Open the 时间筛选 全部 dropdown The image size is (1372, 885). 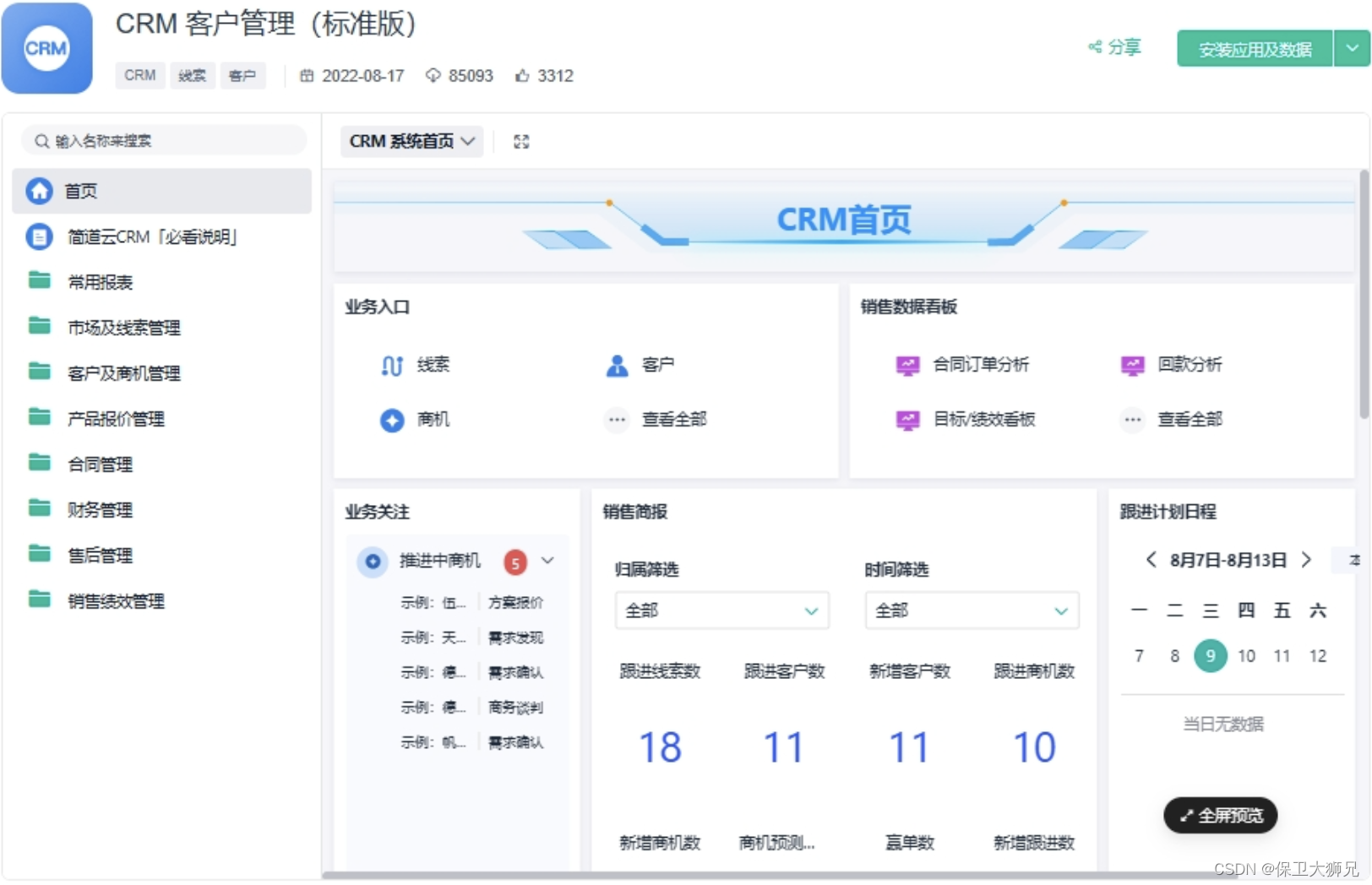tap(972, 611)
